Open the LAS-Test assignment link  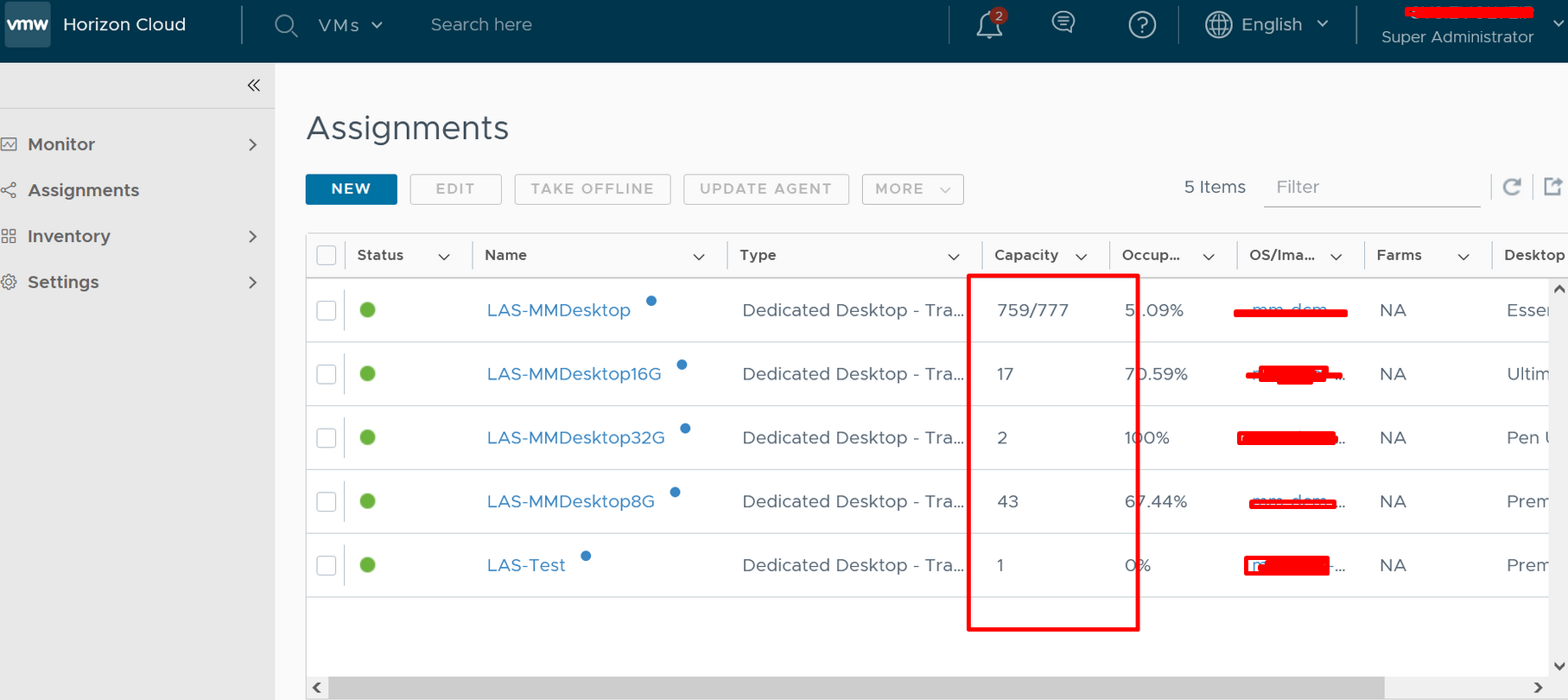525,565
